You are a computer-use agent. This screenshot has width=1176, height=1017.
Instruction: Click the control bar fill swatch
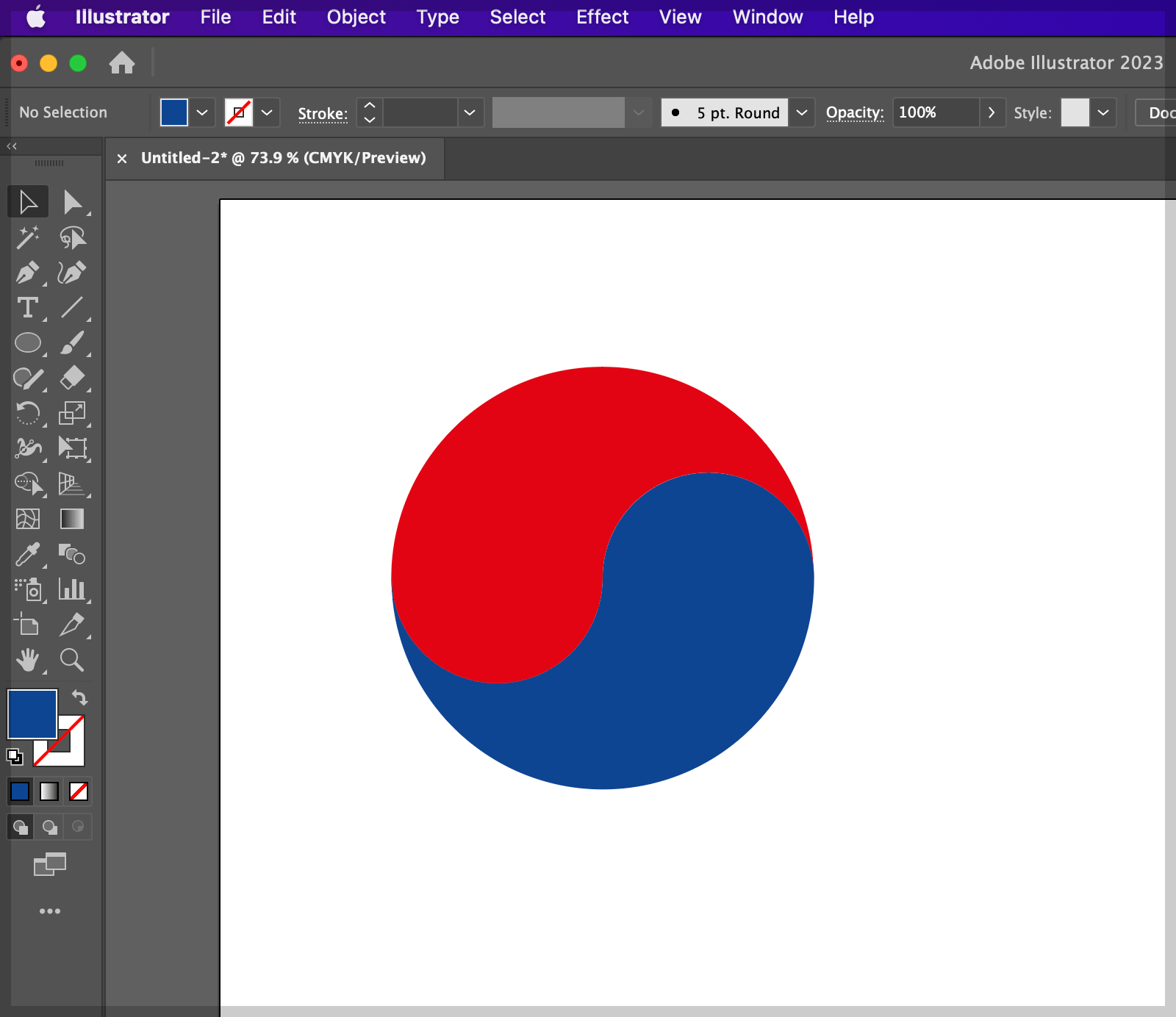174,112
